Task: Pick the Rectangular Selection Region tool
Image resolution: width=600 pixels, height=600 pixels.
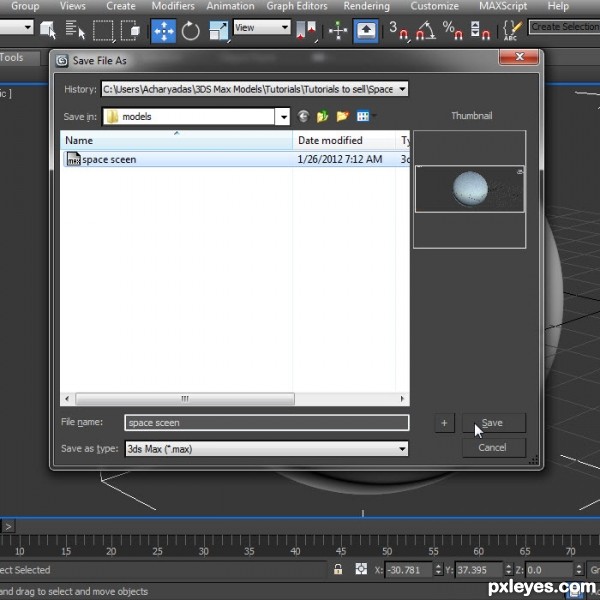Action: 103,31
